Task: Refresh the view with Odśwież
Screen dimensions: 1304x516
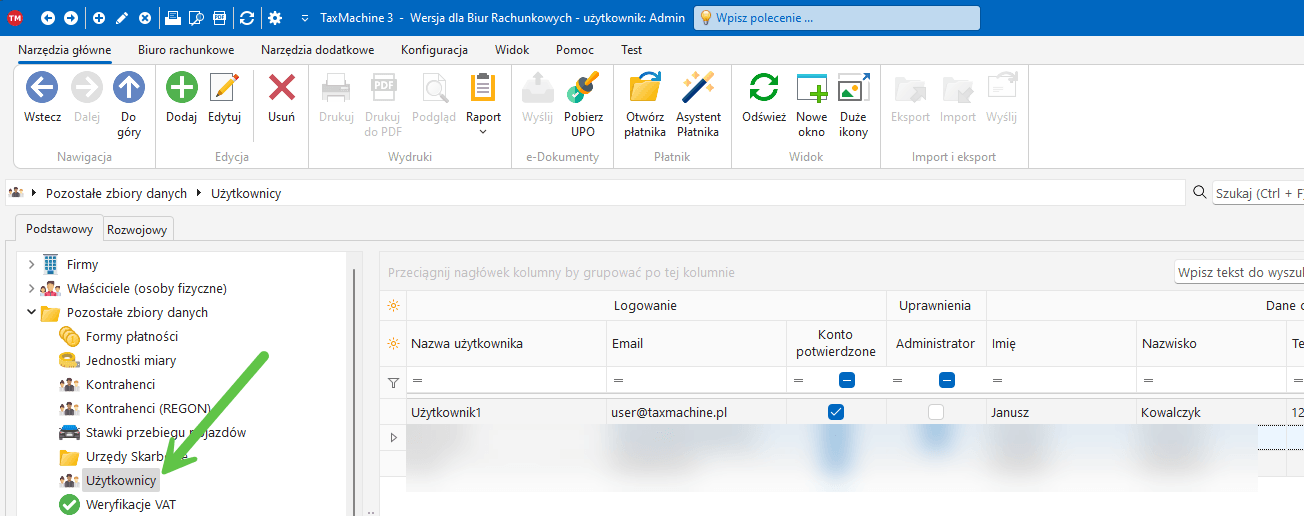Action: pos(764,90)
